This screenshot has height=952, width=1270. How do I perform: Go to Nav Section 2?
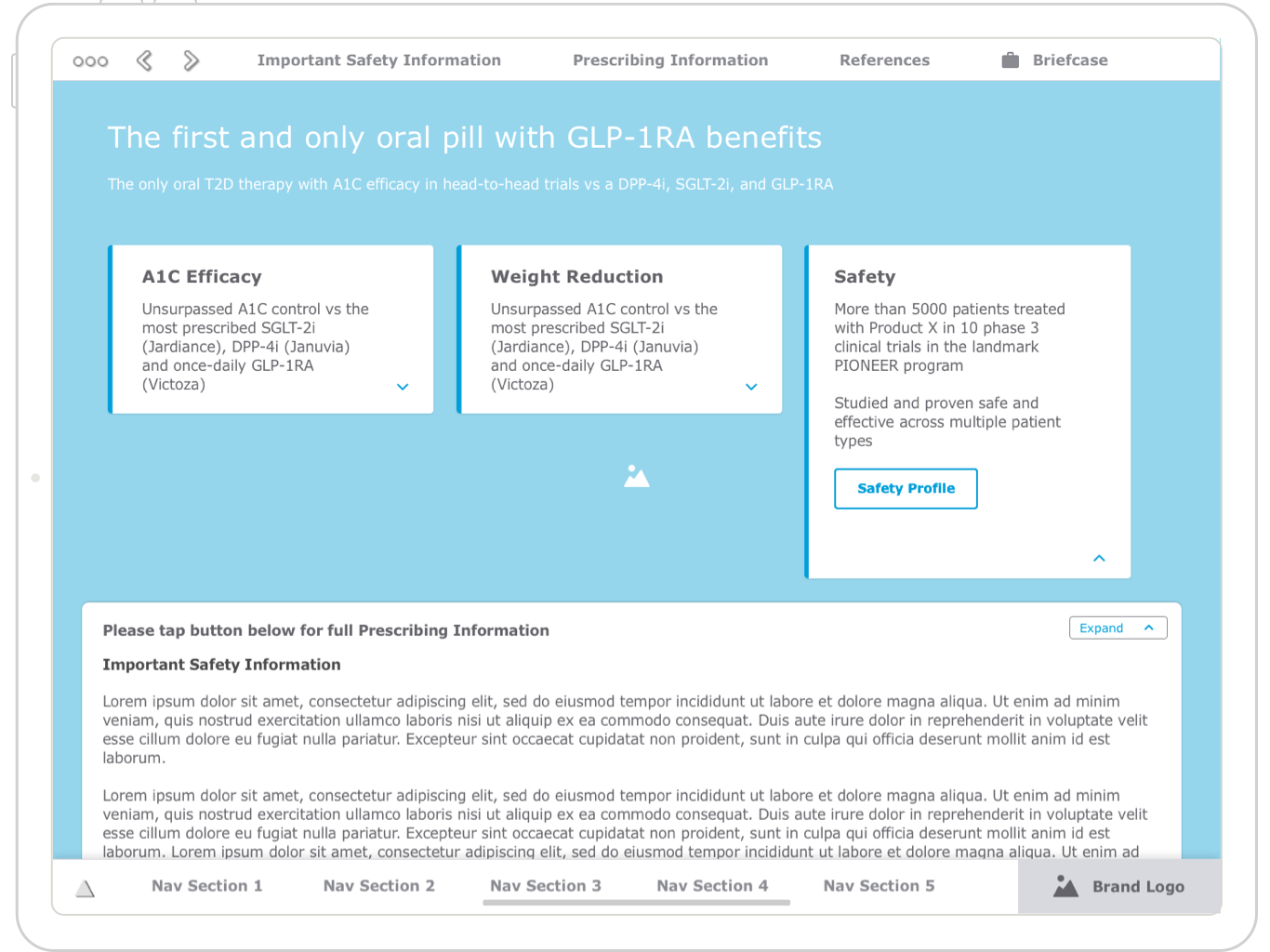379,886
